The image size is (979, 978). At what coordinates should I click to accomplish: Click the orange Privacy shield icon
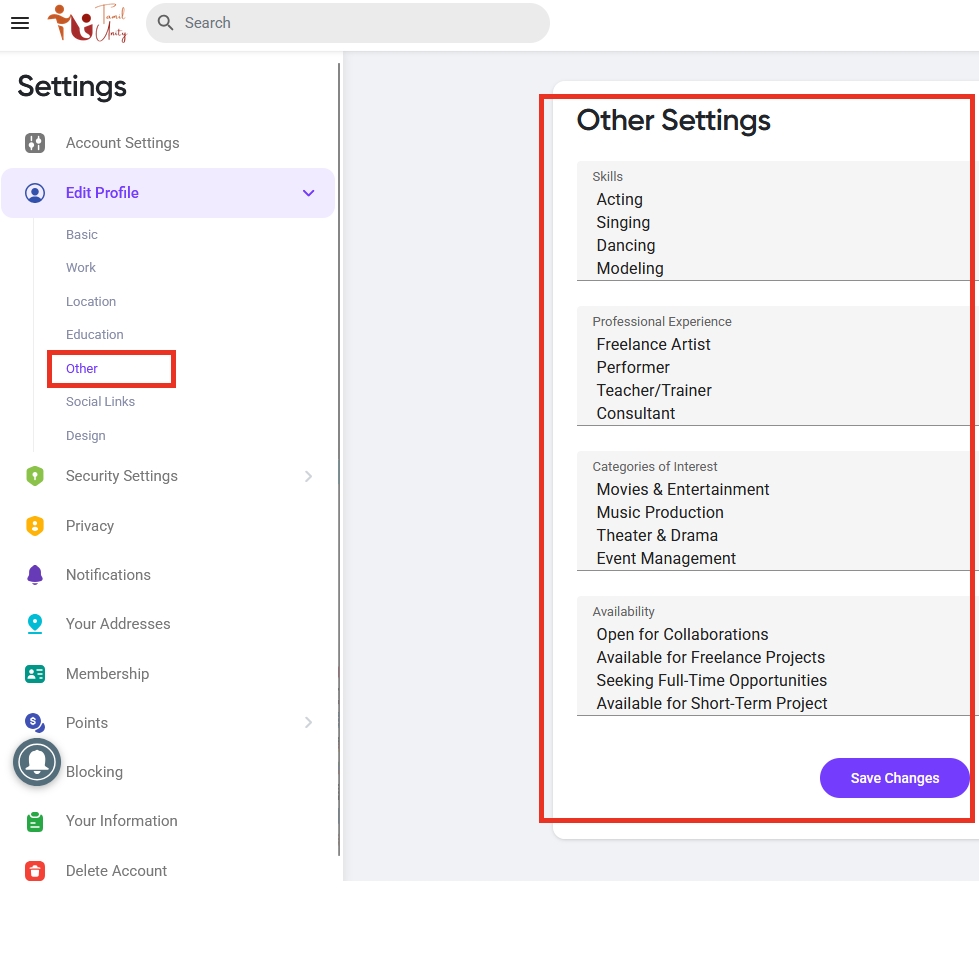(35, 526)
